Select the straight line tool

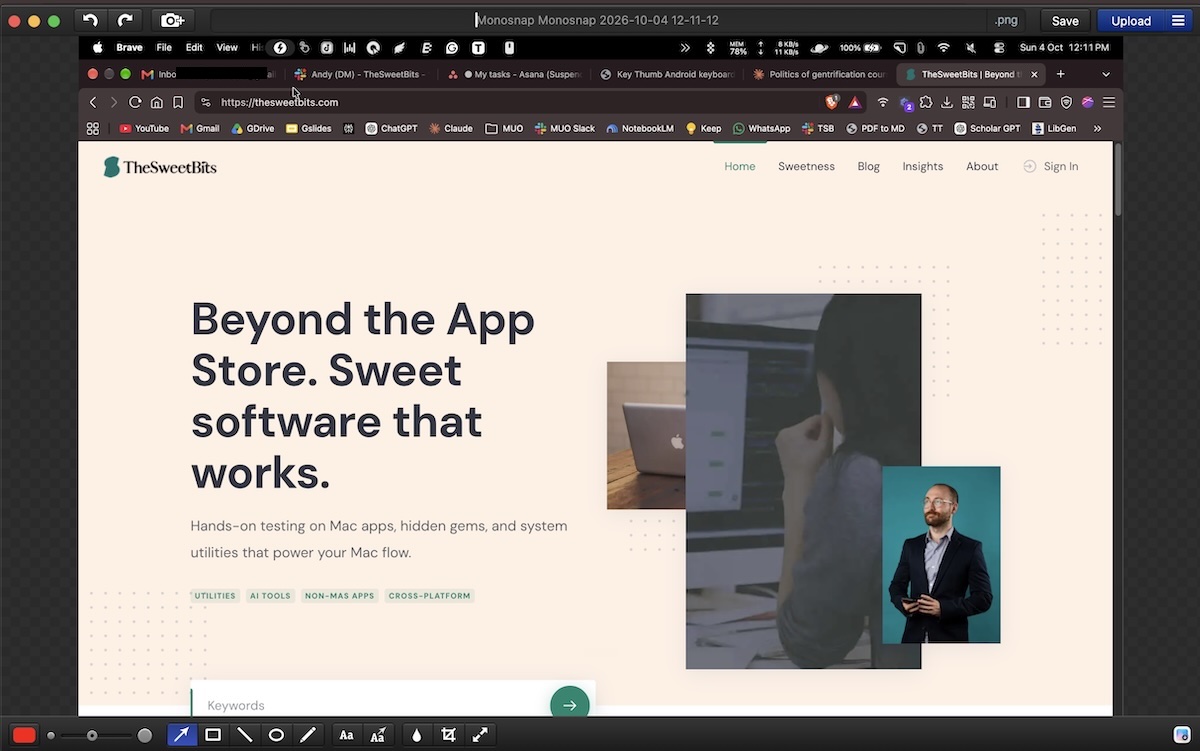[245, 735]
